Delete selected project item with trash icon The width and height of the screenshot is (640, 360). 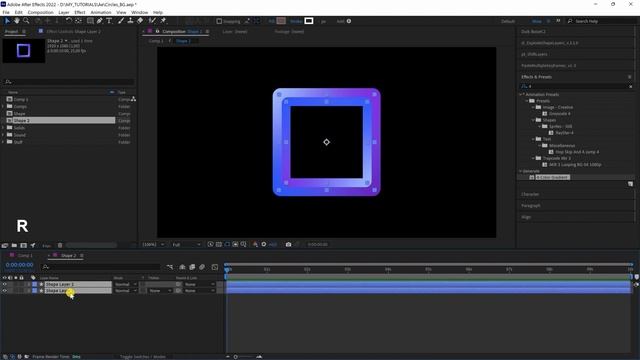(x=60, y=245)
